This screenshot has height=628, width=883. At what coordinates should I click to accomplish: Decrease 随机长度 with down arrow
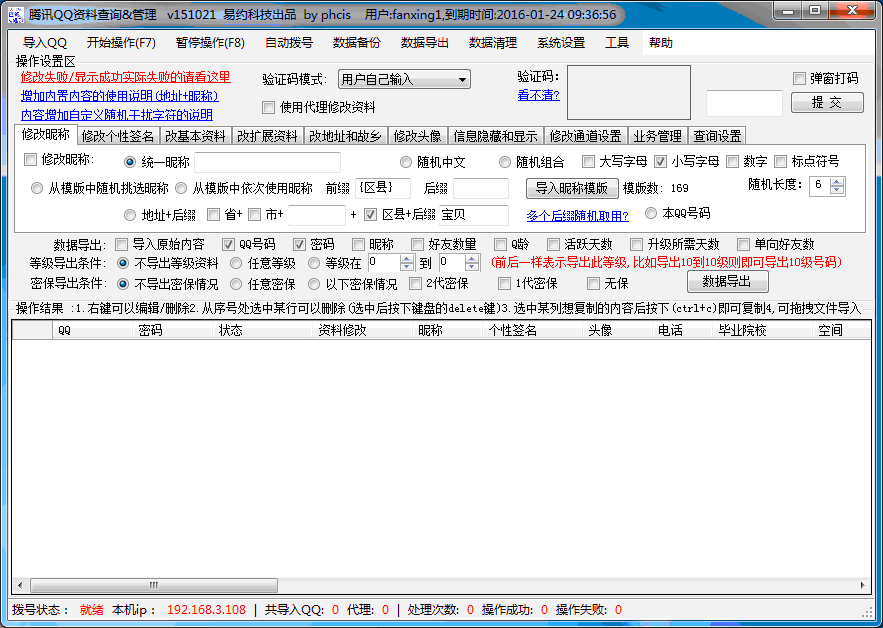pyautogui.click(x=837, y=190)
